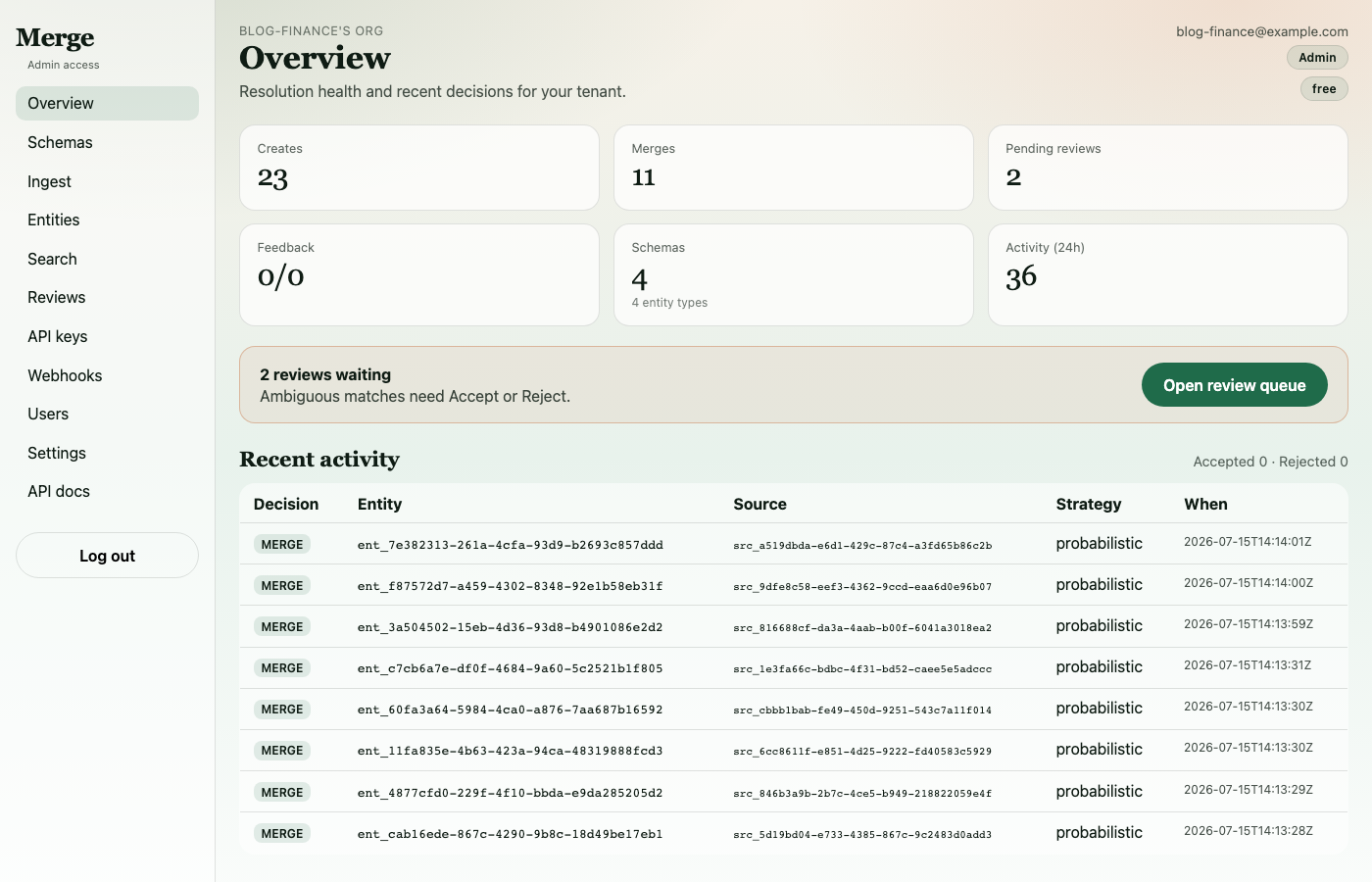Select the Merges stat card

click(x=794, y=168)
